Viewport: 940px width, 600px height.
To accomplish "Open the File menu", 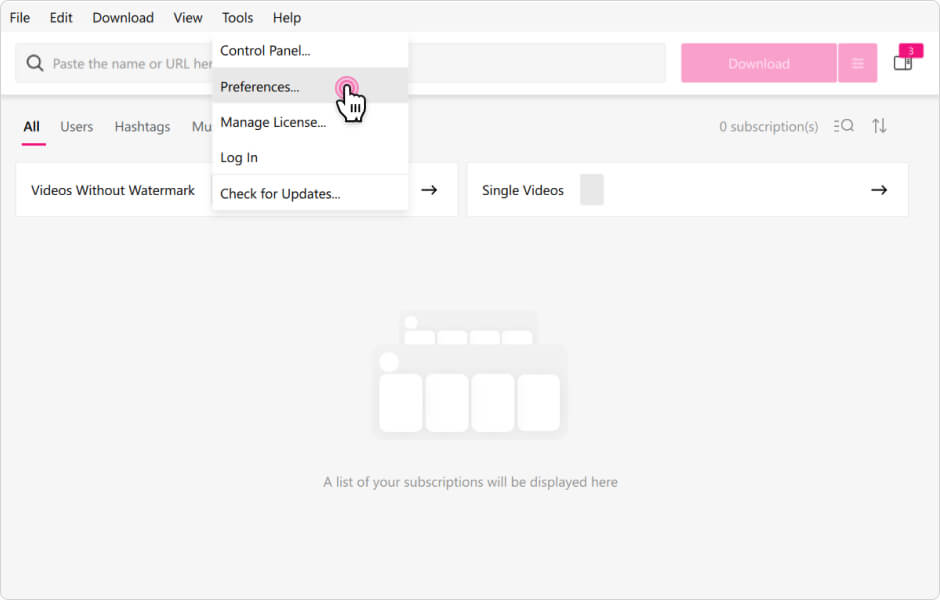I will [20, 18].
